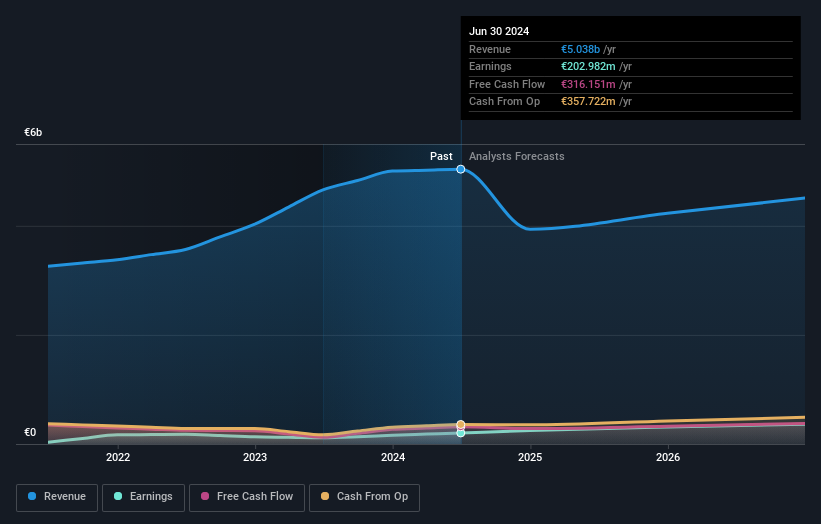Click the €0 y-axis label

(x=30, y=432)
